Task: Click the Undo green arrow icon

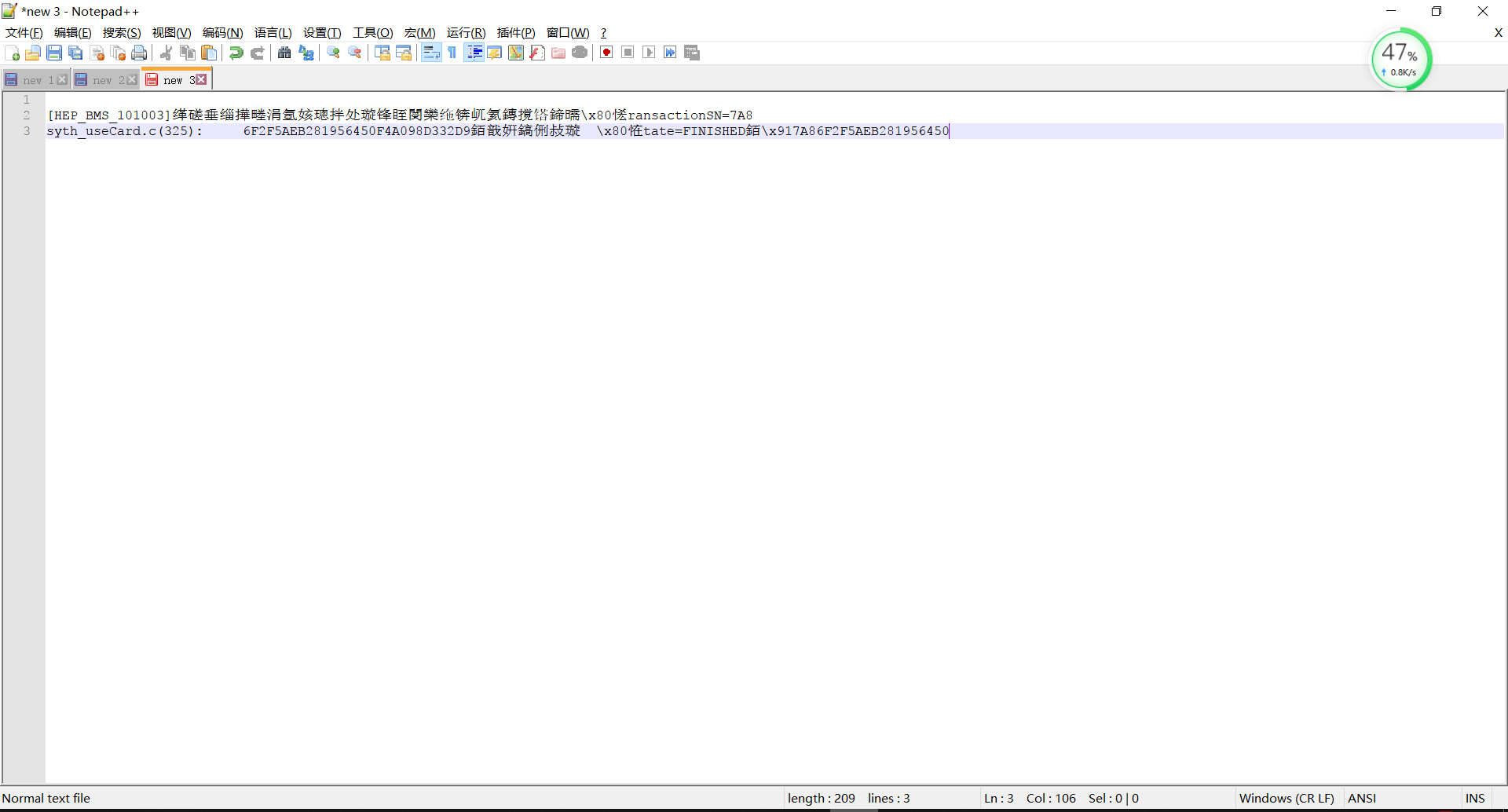Action: tap(236, 53)
